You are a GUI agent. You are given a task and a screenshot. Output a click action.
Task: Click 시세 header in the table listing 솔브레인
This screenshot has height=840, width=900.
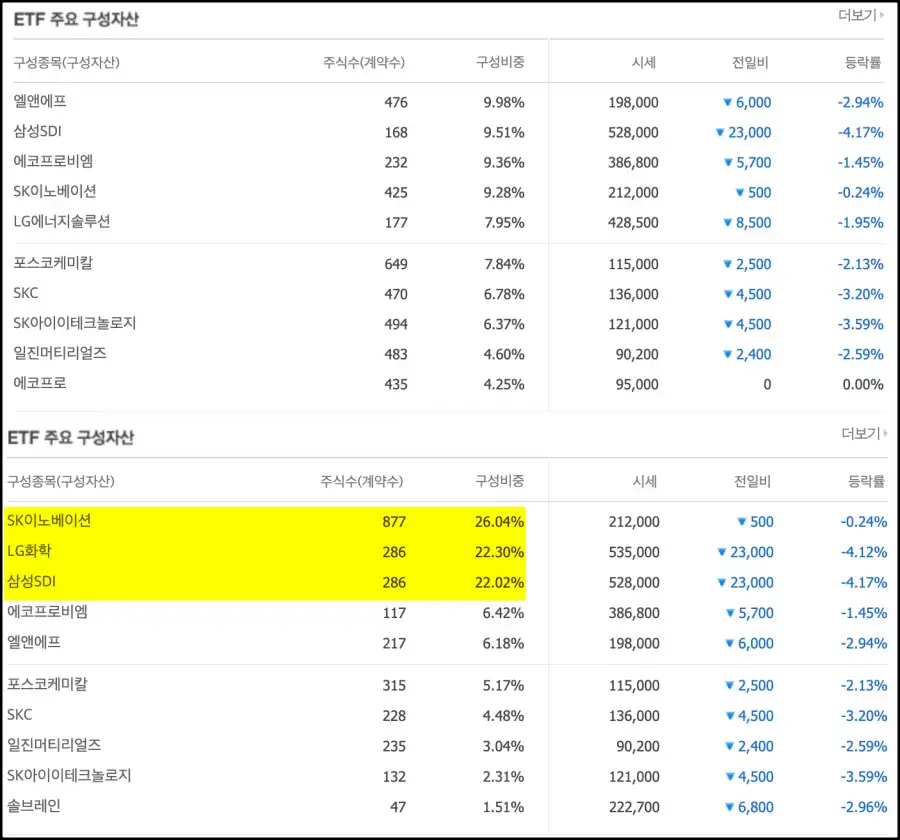(645, 481)
